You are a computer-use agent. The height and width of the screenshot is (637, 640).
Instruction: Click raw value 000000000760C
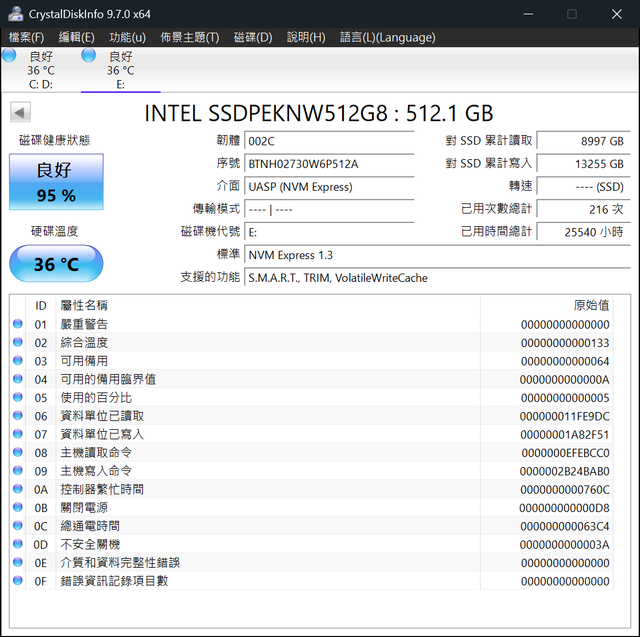point(565,490)
